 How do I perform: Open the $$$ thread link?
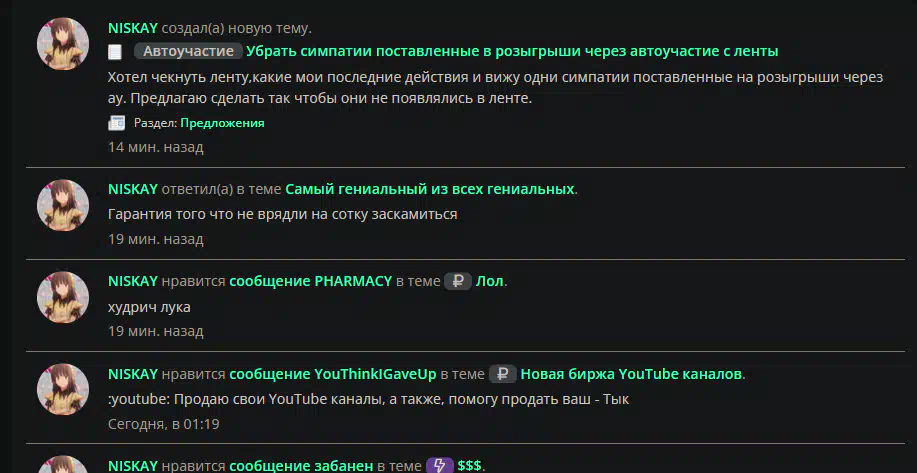point(469,466)
